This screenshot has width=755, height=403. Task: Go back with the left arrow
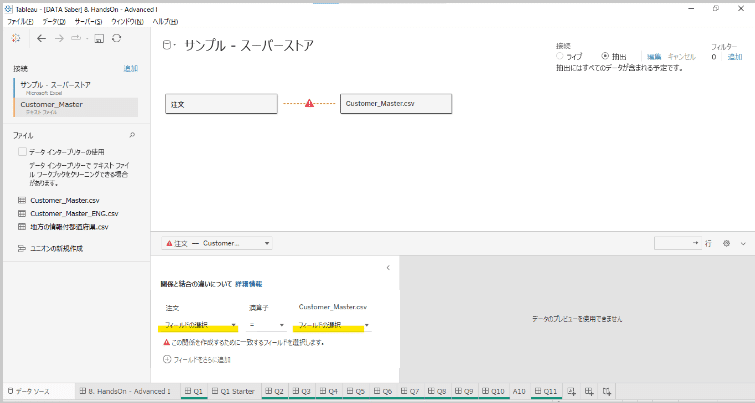[42, 39]
